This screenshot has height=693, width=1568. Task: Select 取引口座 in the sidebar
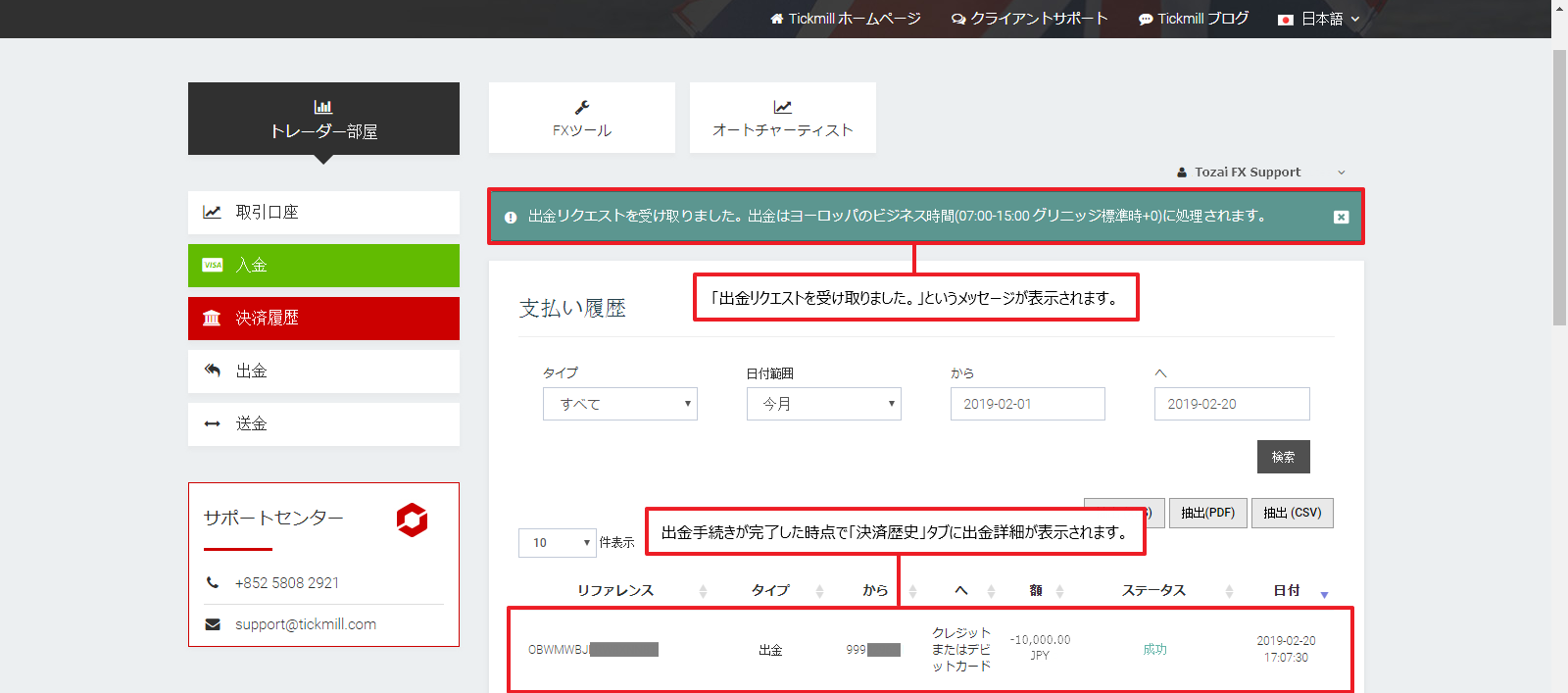(x=323, y=212)
